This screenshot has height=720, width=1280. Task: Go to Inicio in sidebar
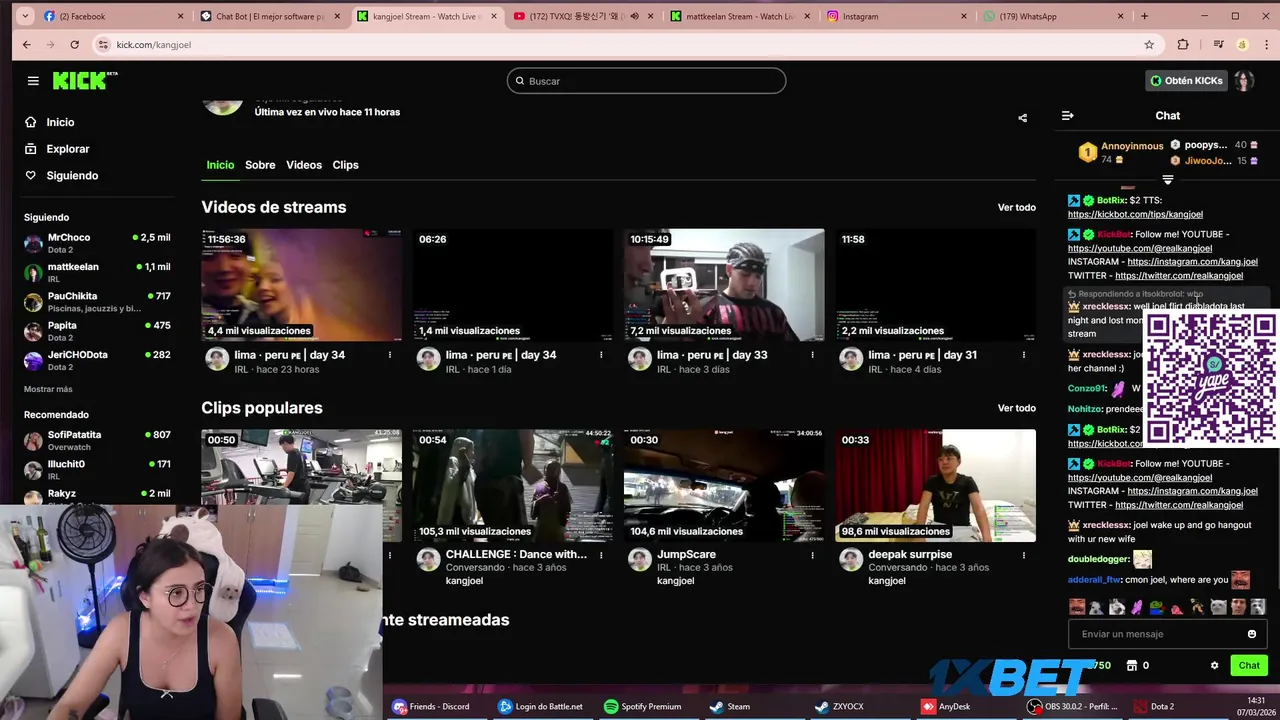click(60, 122)
